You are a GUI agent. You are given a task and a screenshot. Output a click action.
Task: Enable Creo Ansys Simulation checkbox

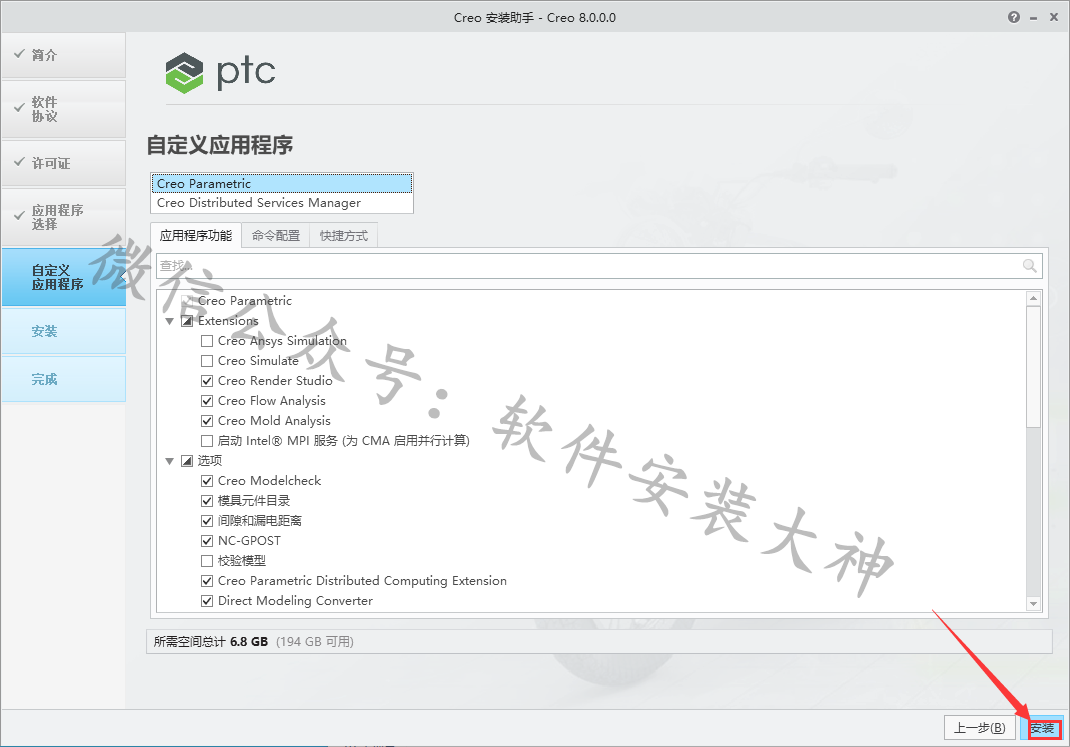(207, 341)
